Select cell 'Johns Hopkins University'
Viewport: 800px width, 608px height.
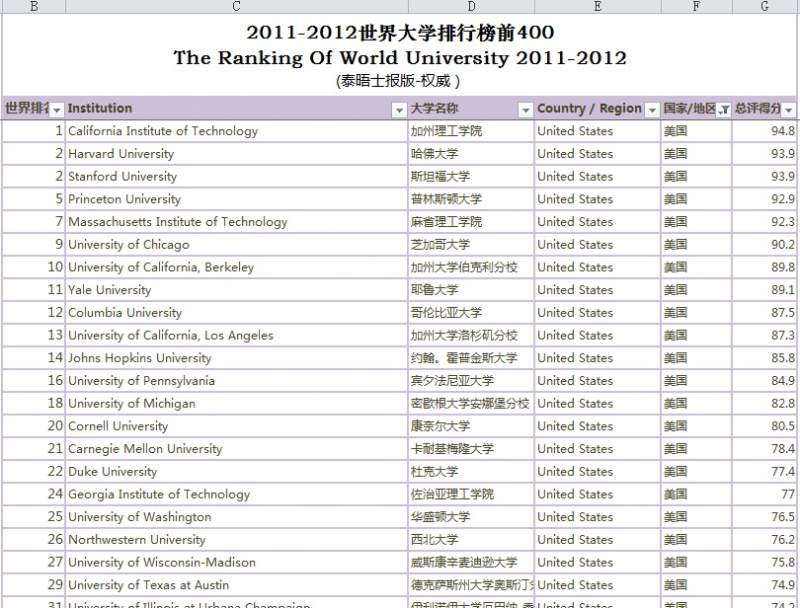pos(237,358)
